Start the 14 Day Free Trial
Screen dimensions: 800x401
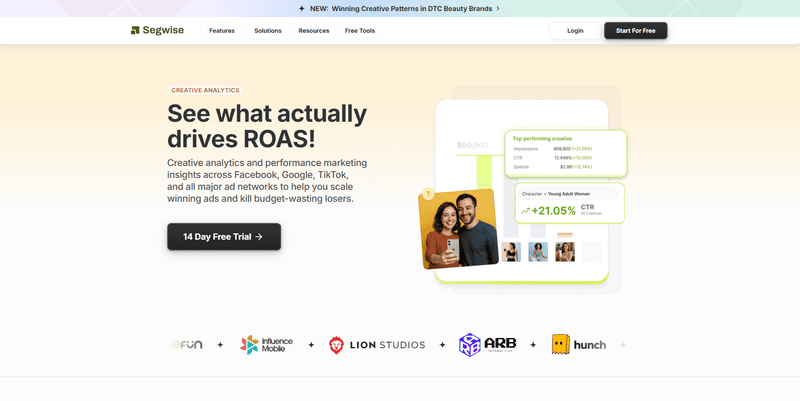[224, 237]
